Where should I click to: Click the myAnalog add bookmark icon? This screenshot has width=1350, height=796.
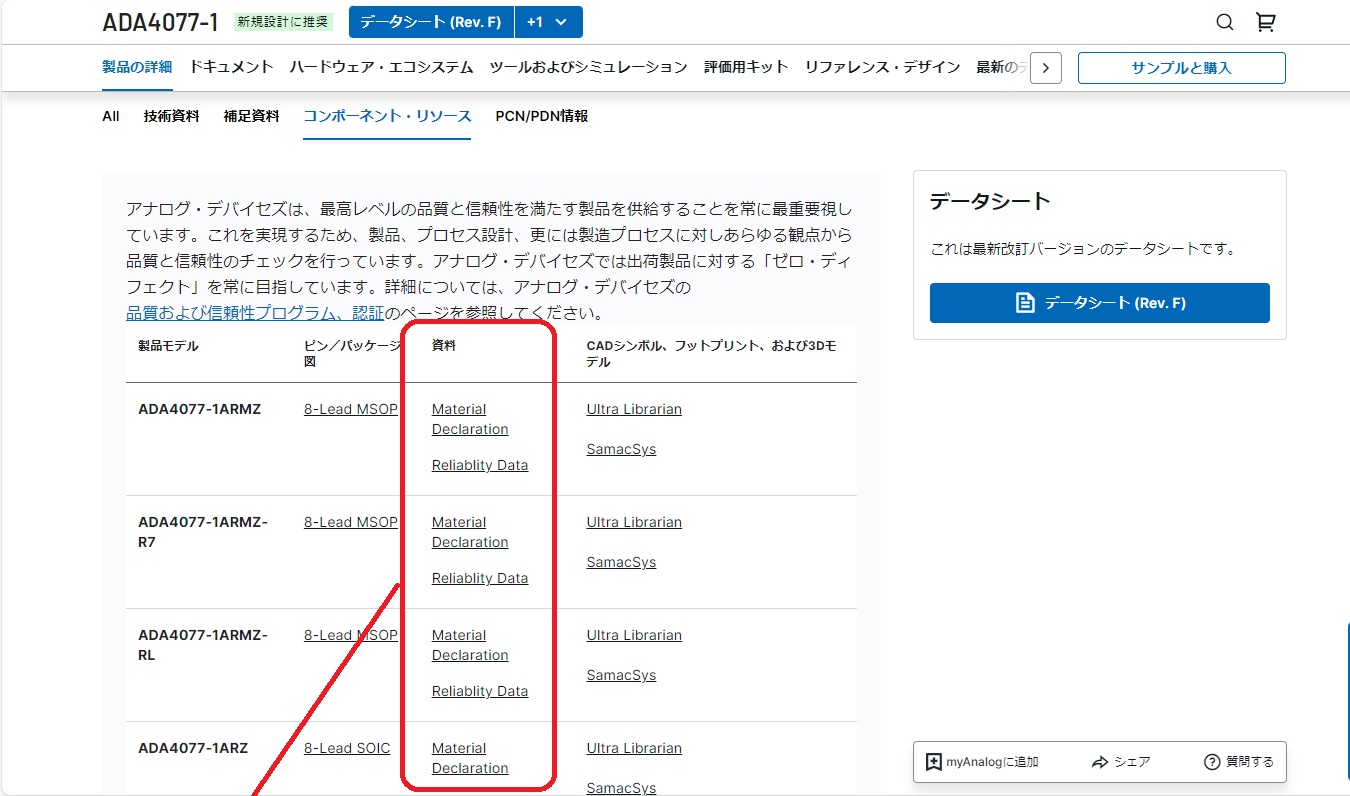pos(934,762)
